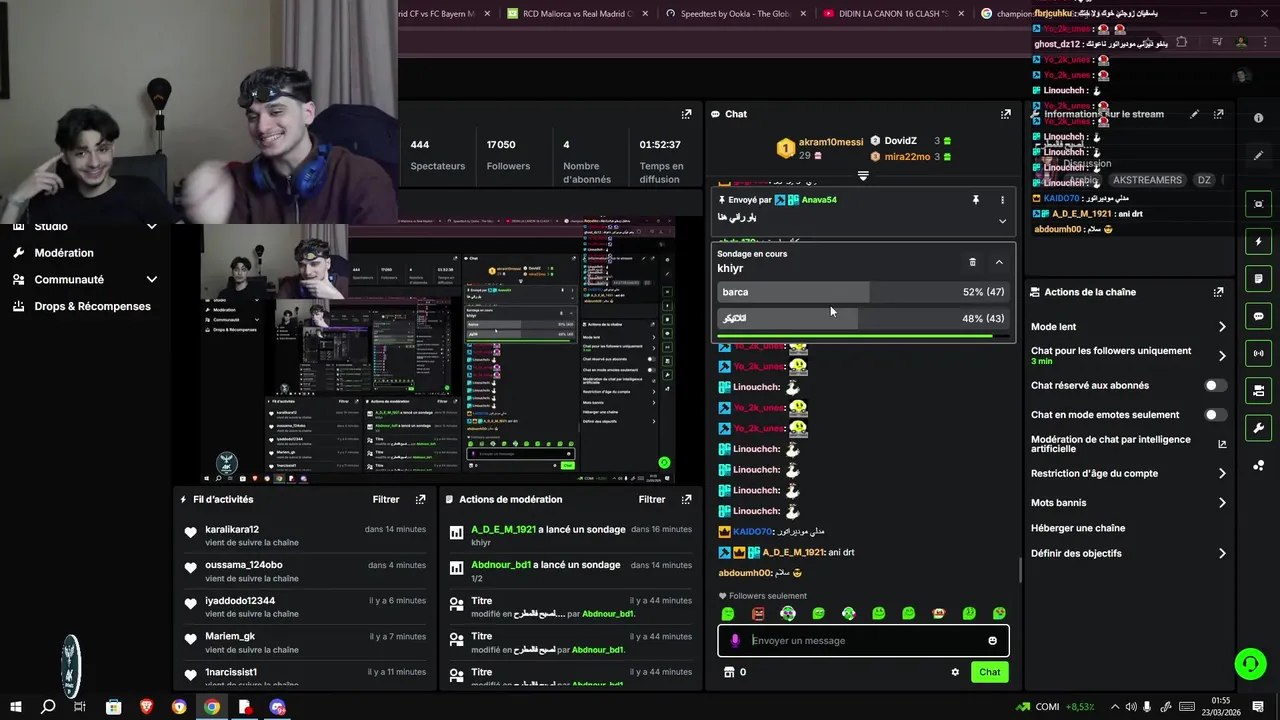Click the focus frame icon in right sidebar
This screenshot has height=720, width=1280.
click(x=1258, y=204)
